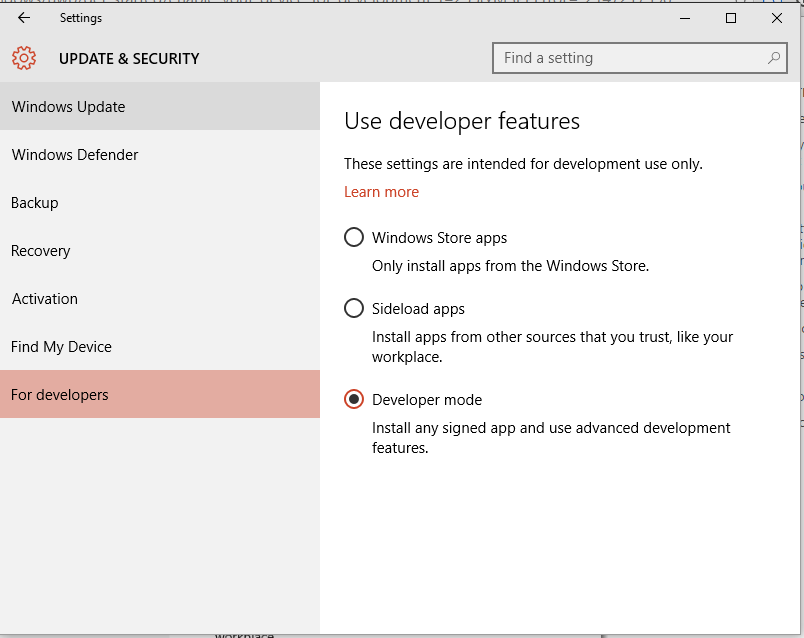
Task: Switch to the Activation section
Action: click(x=160, y=298)
